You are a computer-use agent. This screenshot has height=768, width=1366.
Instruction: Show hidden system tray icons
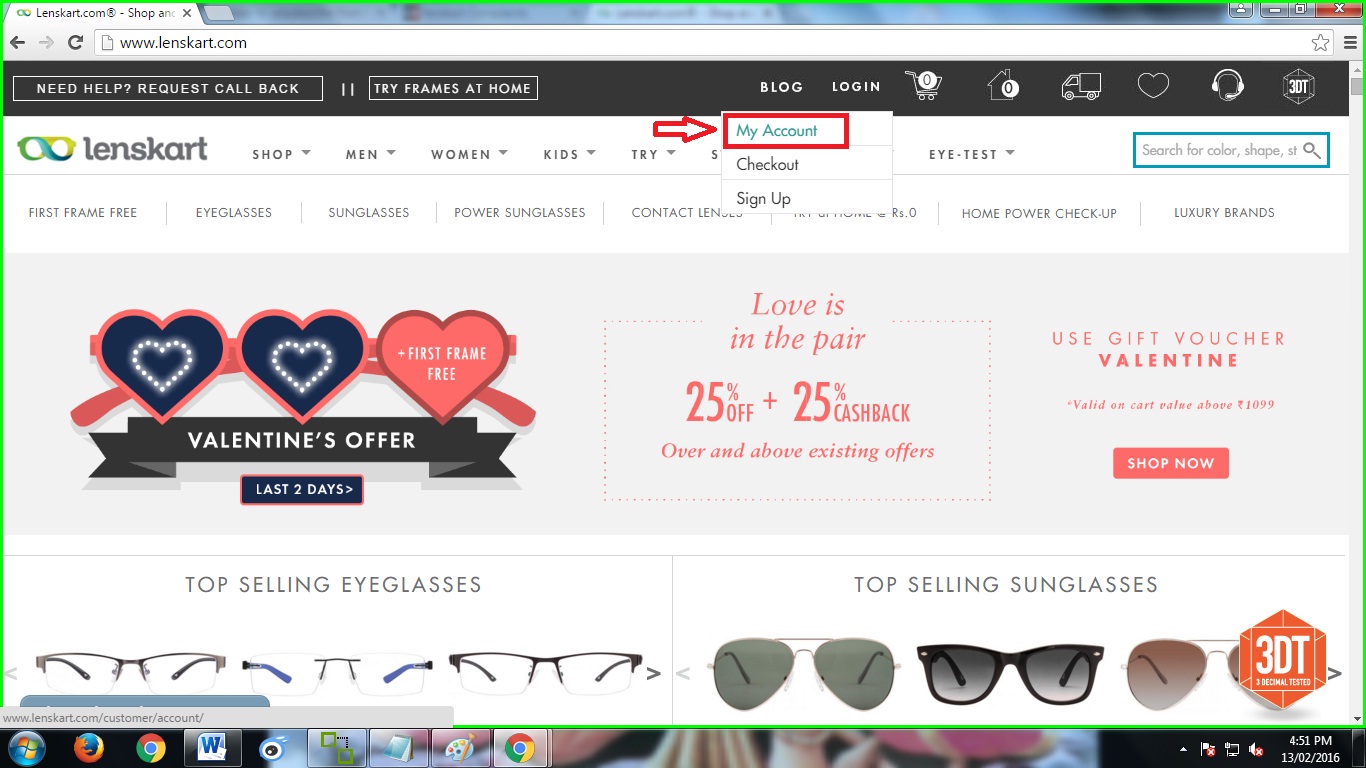pyautogui.click(x=1185, y=749)
